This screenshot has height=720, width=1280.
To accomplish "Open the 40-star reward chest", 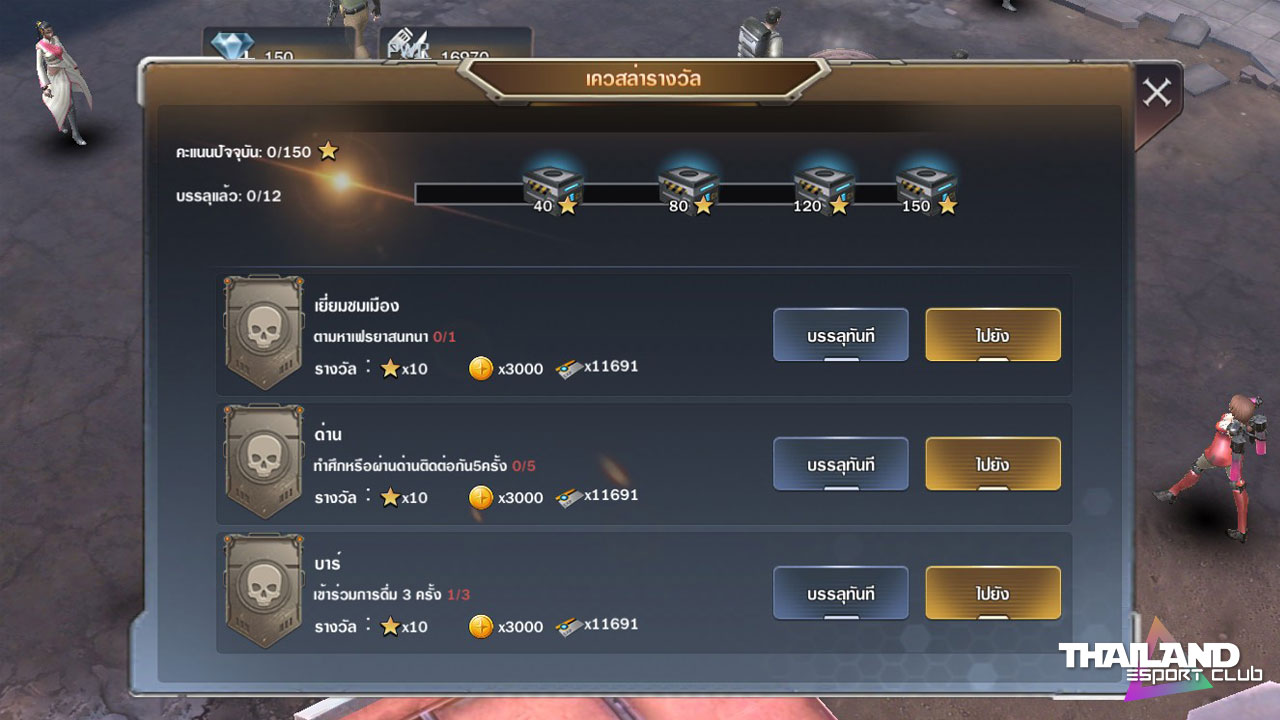I will tap(552, 185).
